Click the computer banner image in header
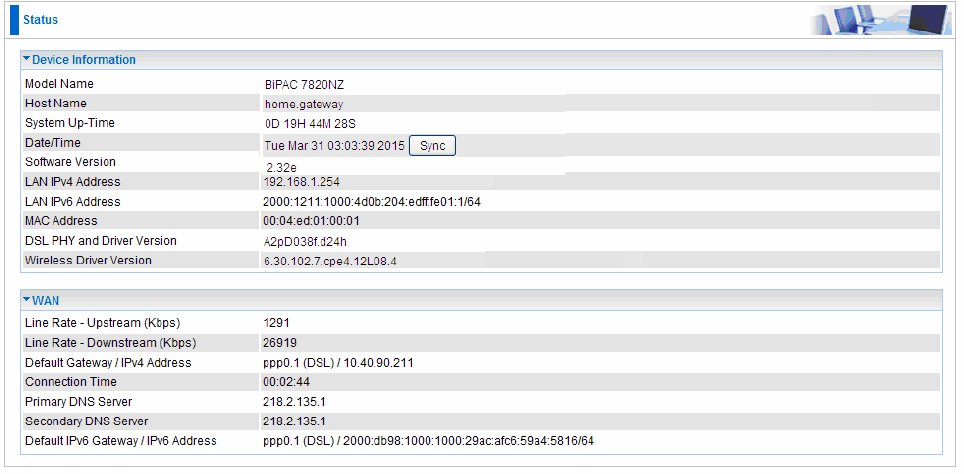This screenshot has height=474, width=964. tap(881, 20)
